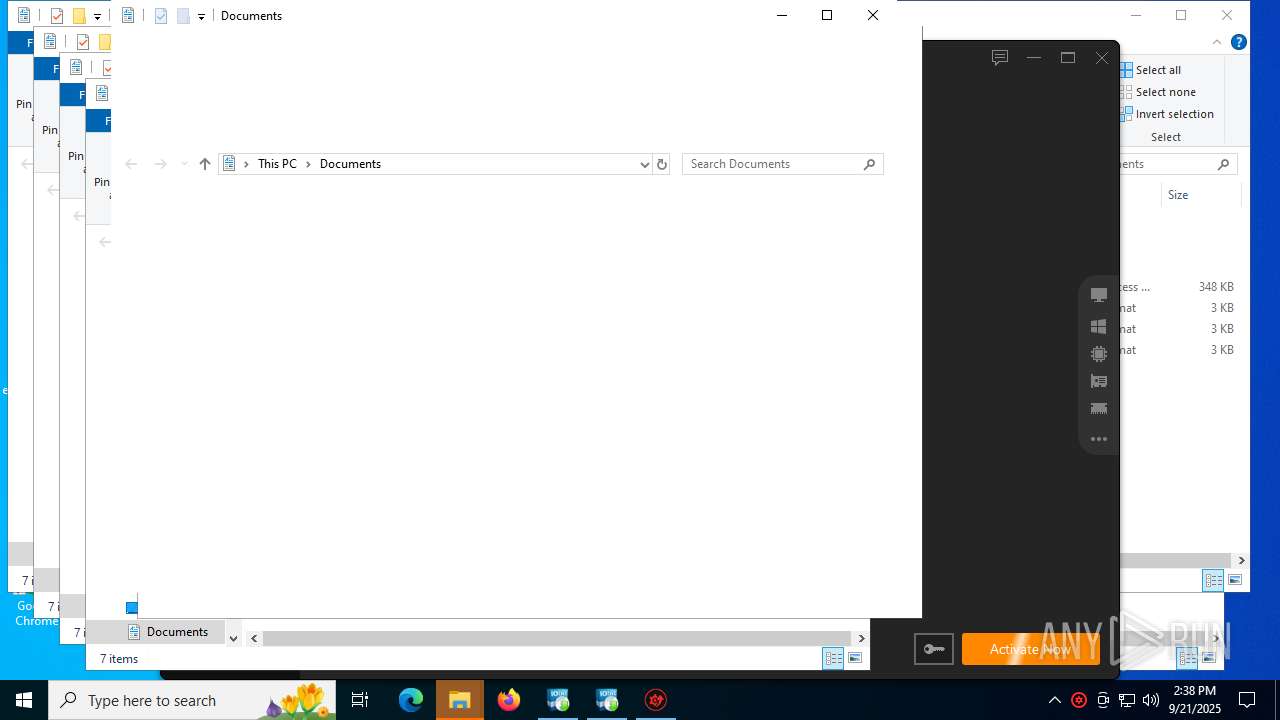Click the red gear app icon on taskbar
1280x720 pixels.
[x=656, y=700]
